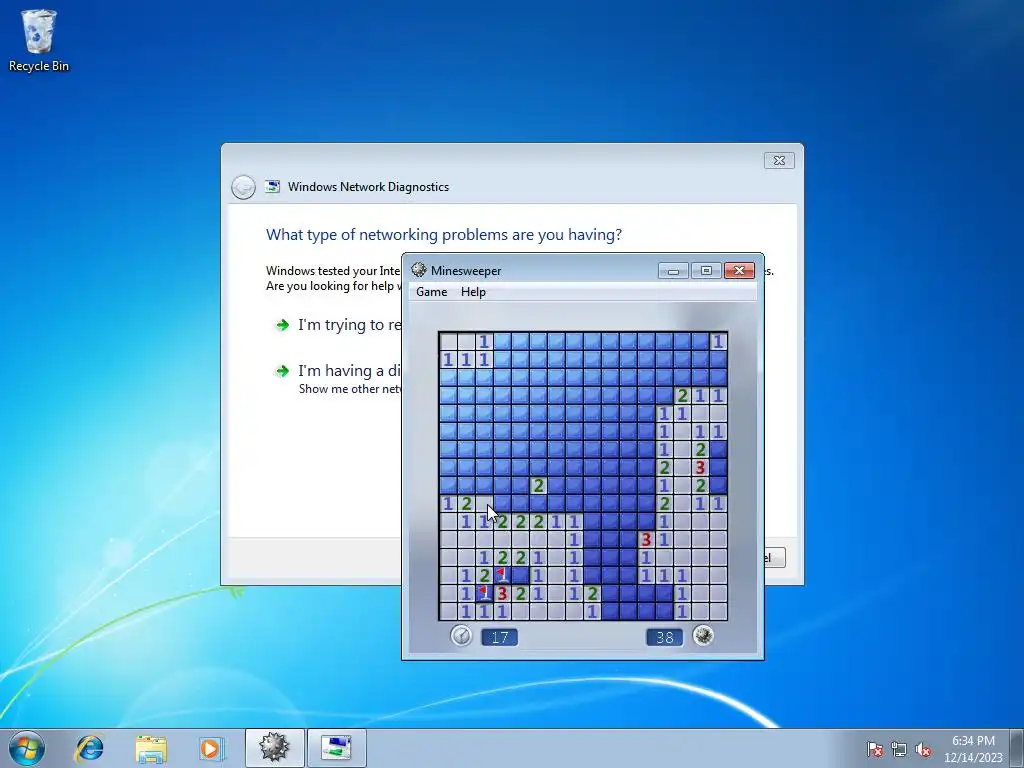Maximize the Minesweeper window

tap(706, 270)
